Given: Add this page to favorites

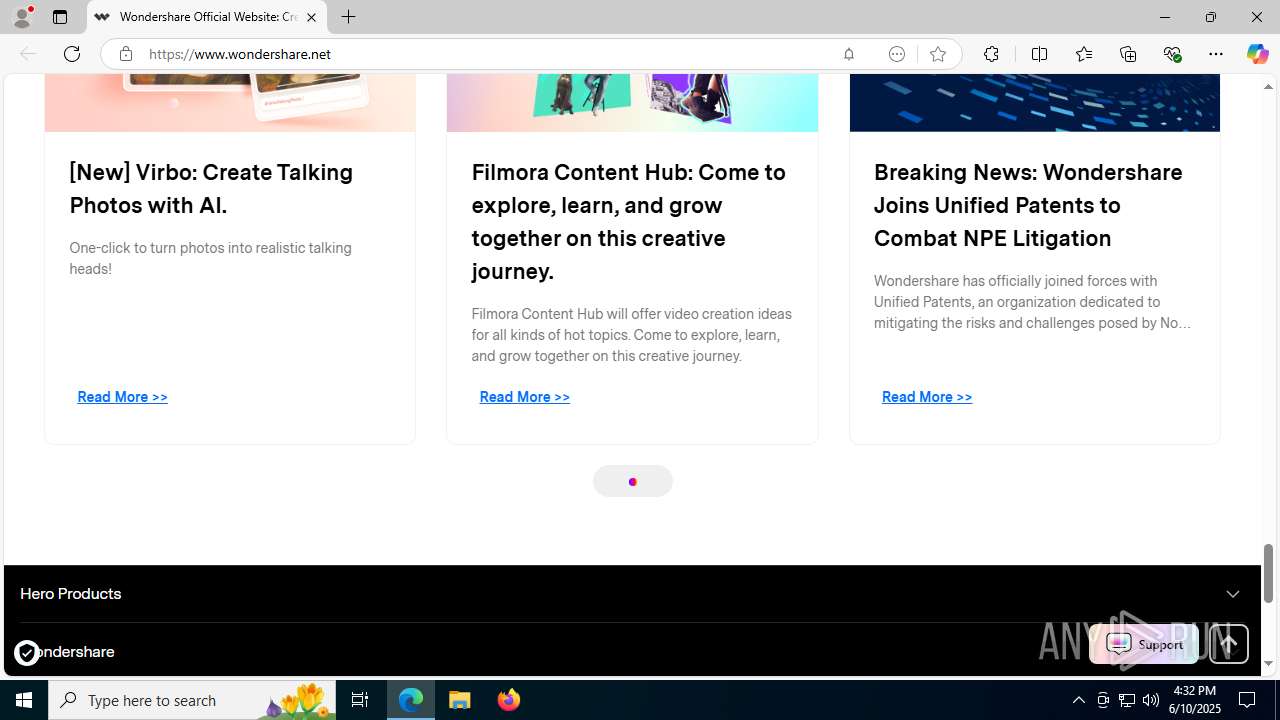Looking at the screenshot, I should (937, 54).
